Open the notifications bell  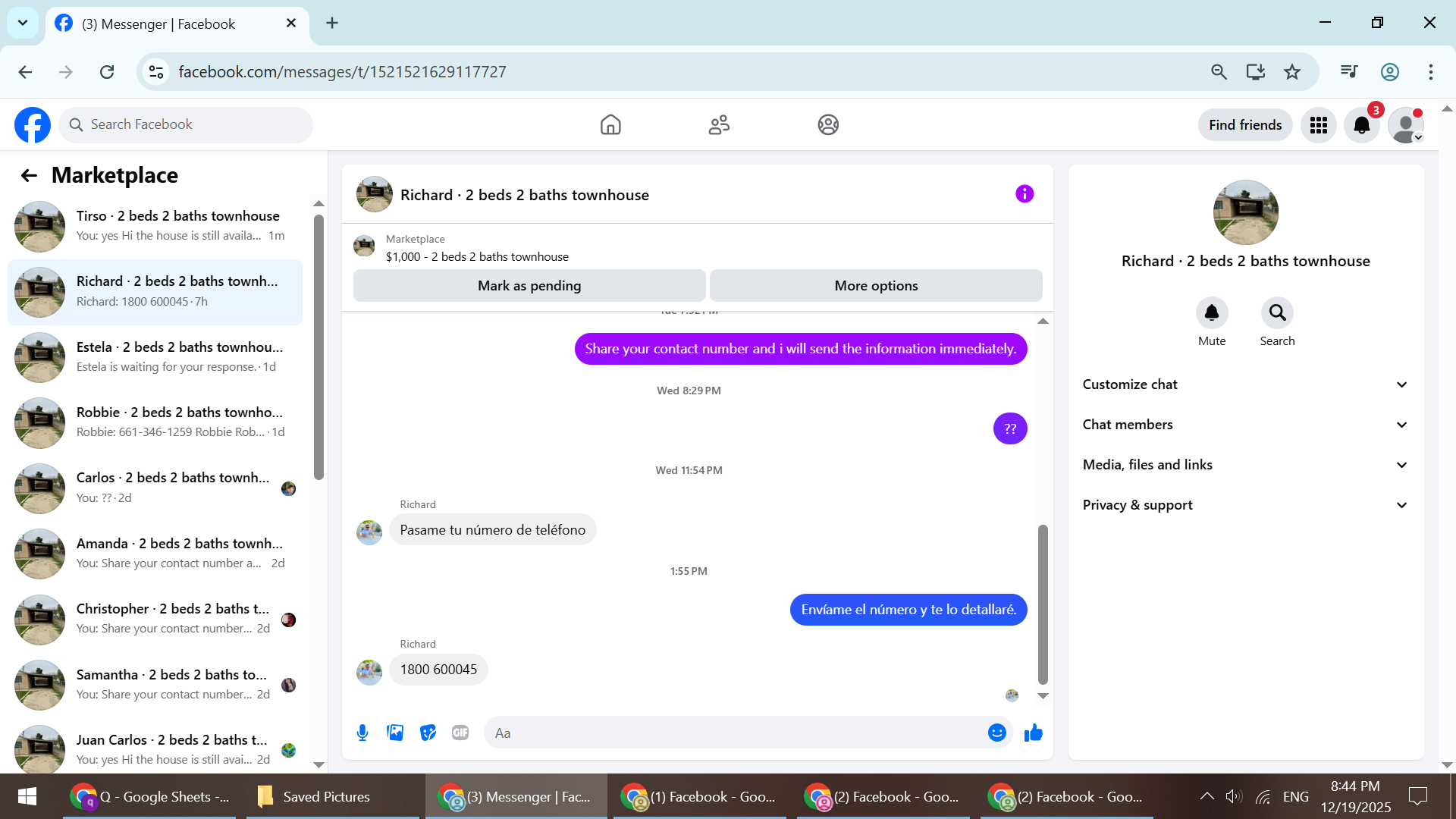pos(1361,125)
